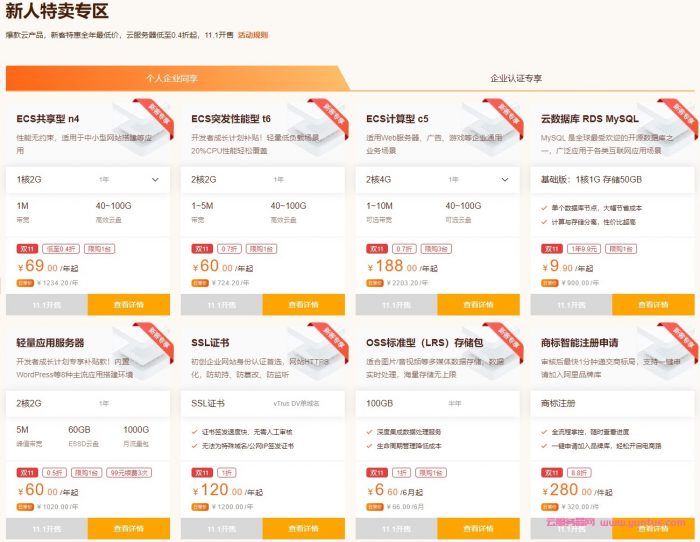Open the 轻量应用服务器 2核2G selector
This screenshot has height=542, width=700.
pyautogui.click(x=88, y=404)
